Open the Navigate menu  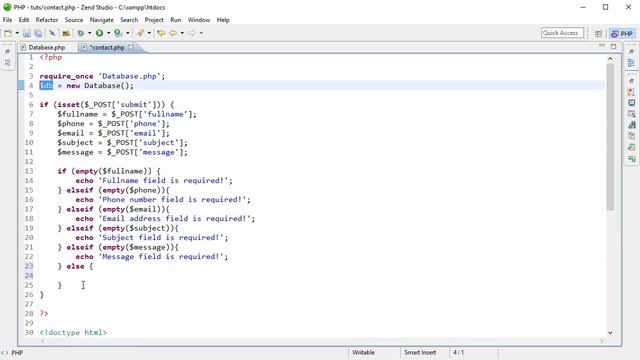102,20
